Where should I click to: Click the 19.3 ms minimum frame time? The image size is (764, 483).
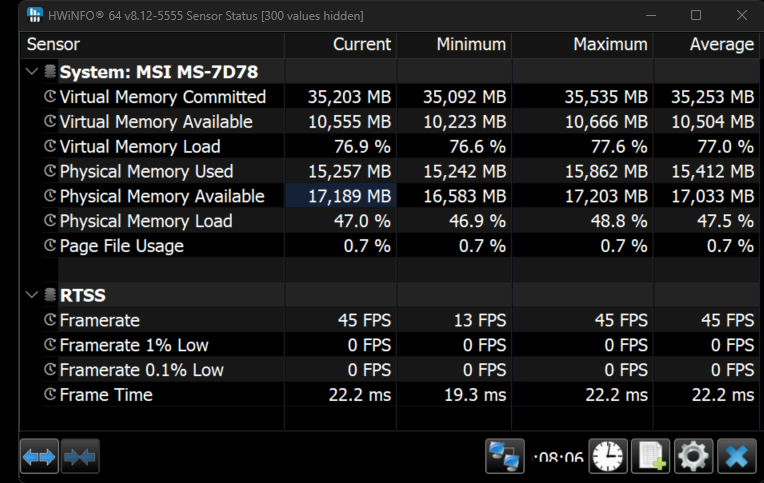point(475,395)
